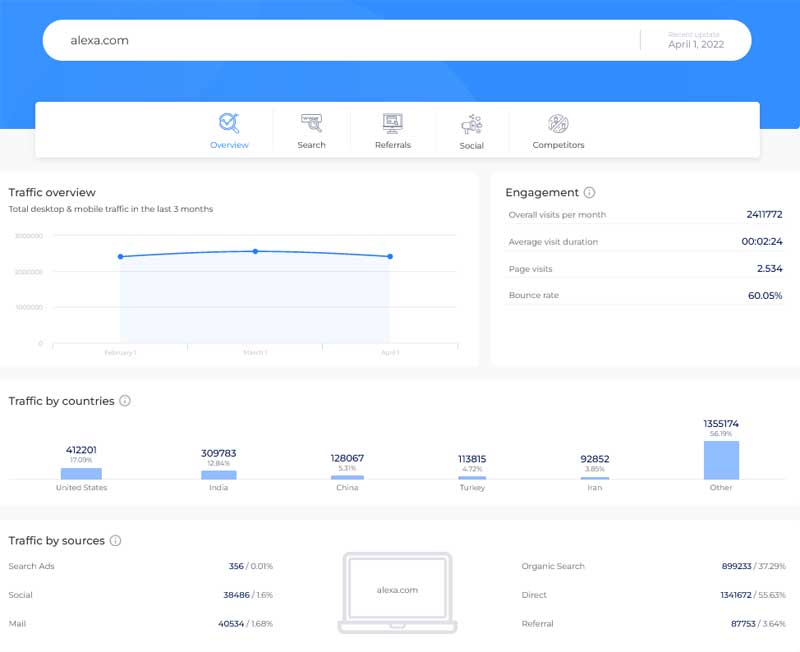The width and height of the screenshot is (800, 652).
Task: Click the Overview magnifier icon
Action: pyautogui.click(x=229, y=123)
